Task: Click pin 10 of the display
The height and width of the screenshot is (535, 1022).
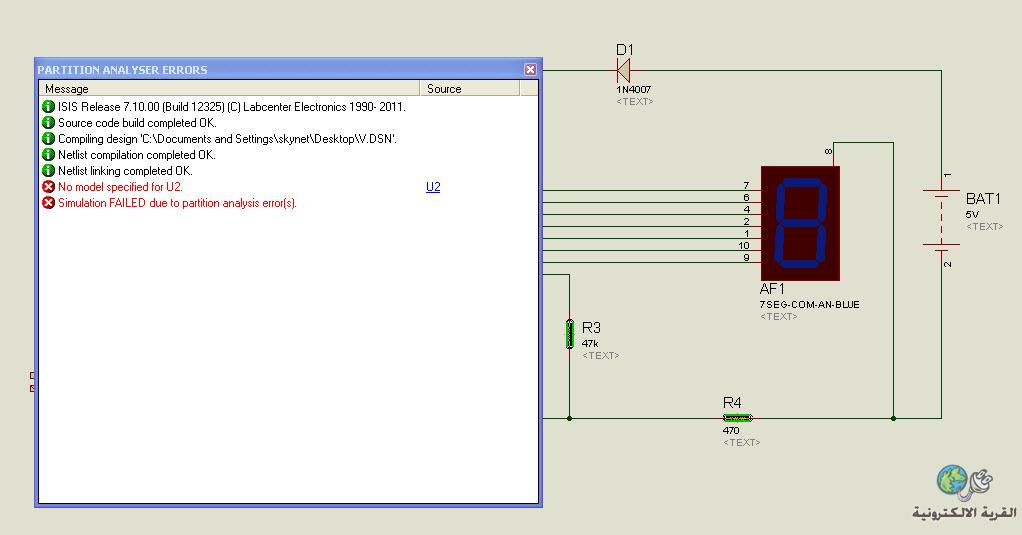Action: coord(744,246)
